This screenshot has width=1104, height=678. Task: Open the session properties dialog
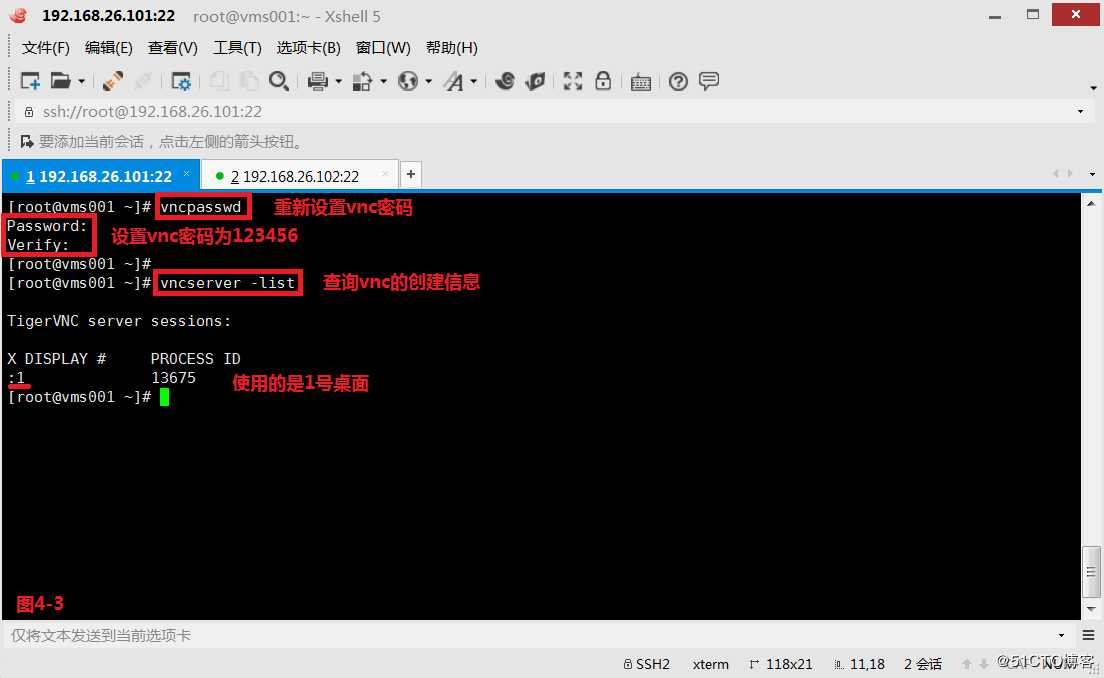tap(181, 81)
